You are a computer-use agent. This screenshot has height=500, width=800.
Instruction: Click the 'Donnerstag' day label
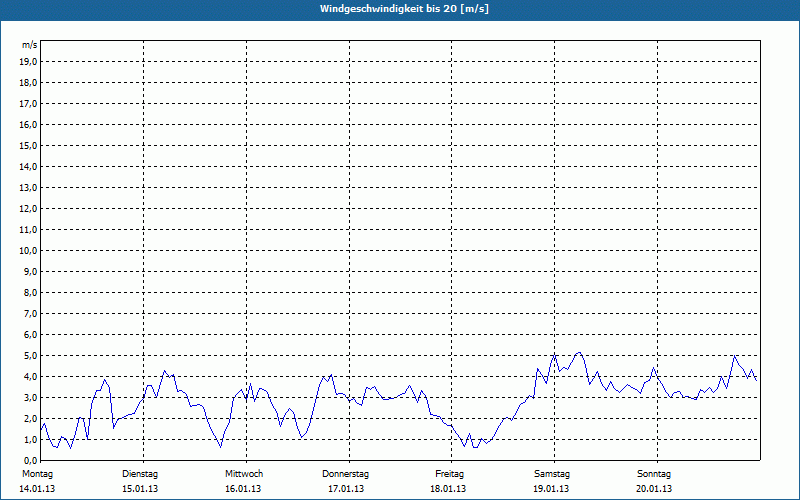(x=345, y=474)
